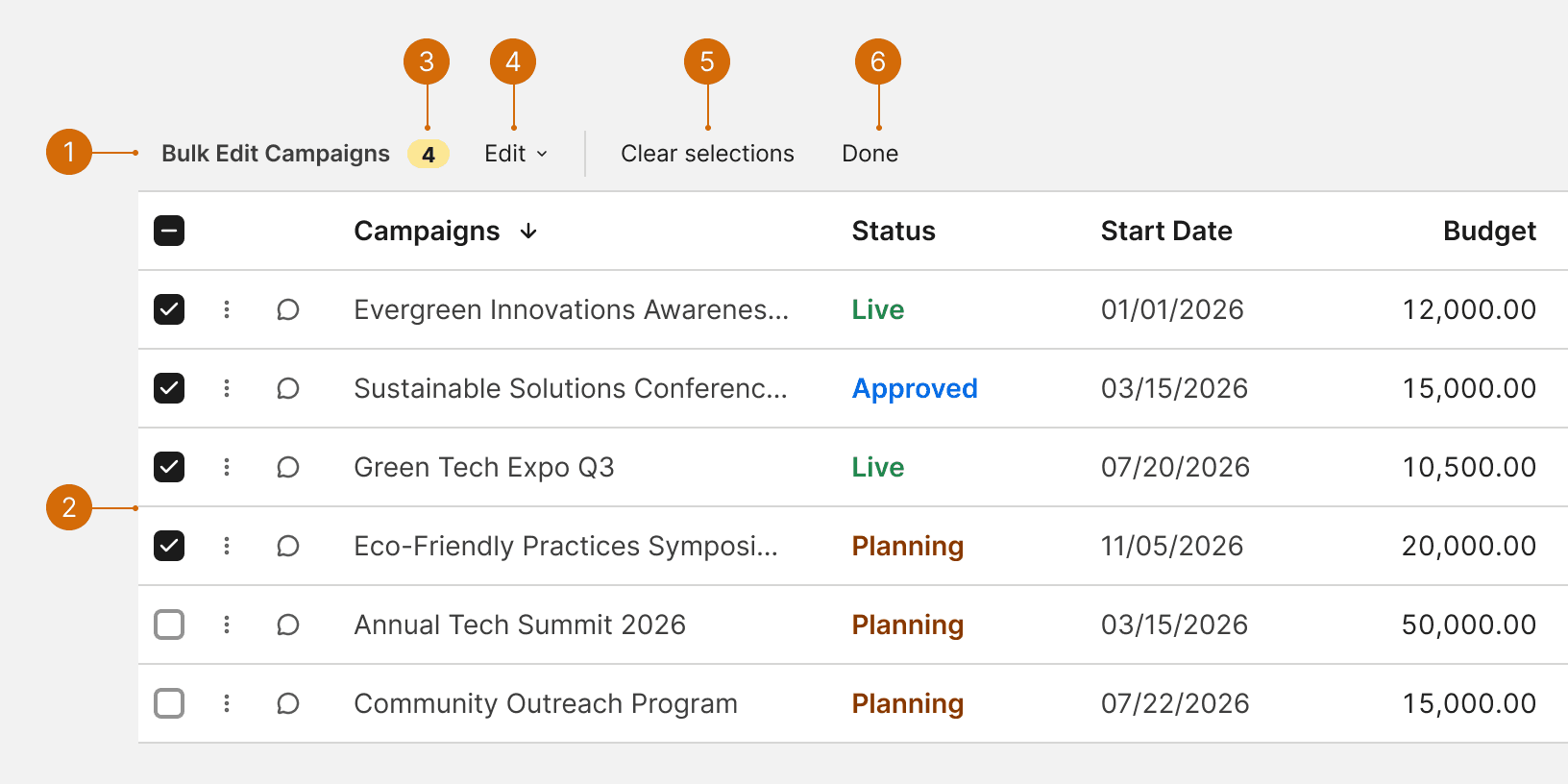The height and width of the screenshot is (784, 1568).
Task: Click the Clear selections button
Action: (x=707, y=154)
